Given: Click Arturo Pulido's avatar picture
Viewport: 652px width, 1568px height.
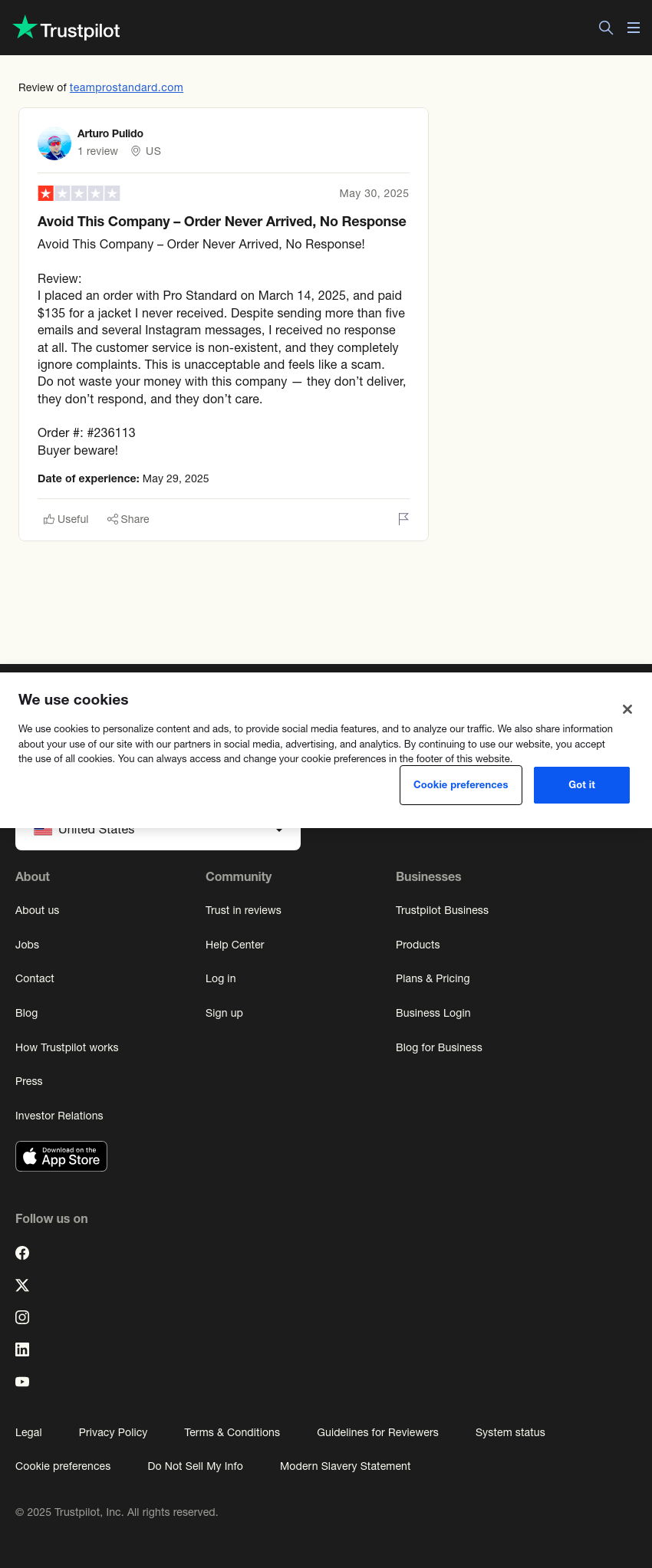Looking at the screenshot, I should pyautogui.click(x=54, y=143).
